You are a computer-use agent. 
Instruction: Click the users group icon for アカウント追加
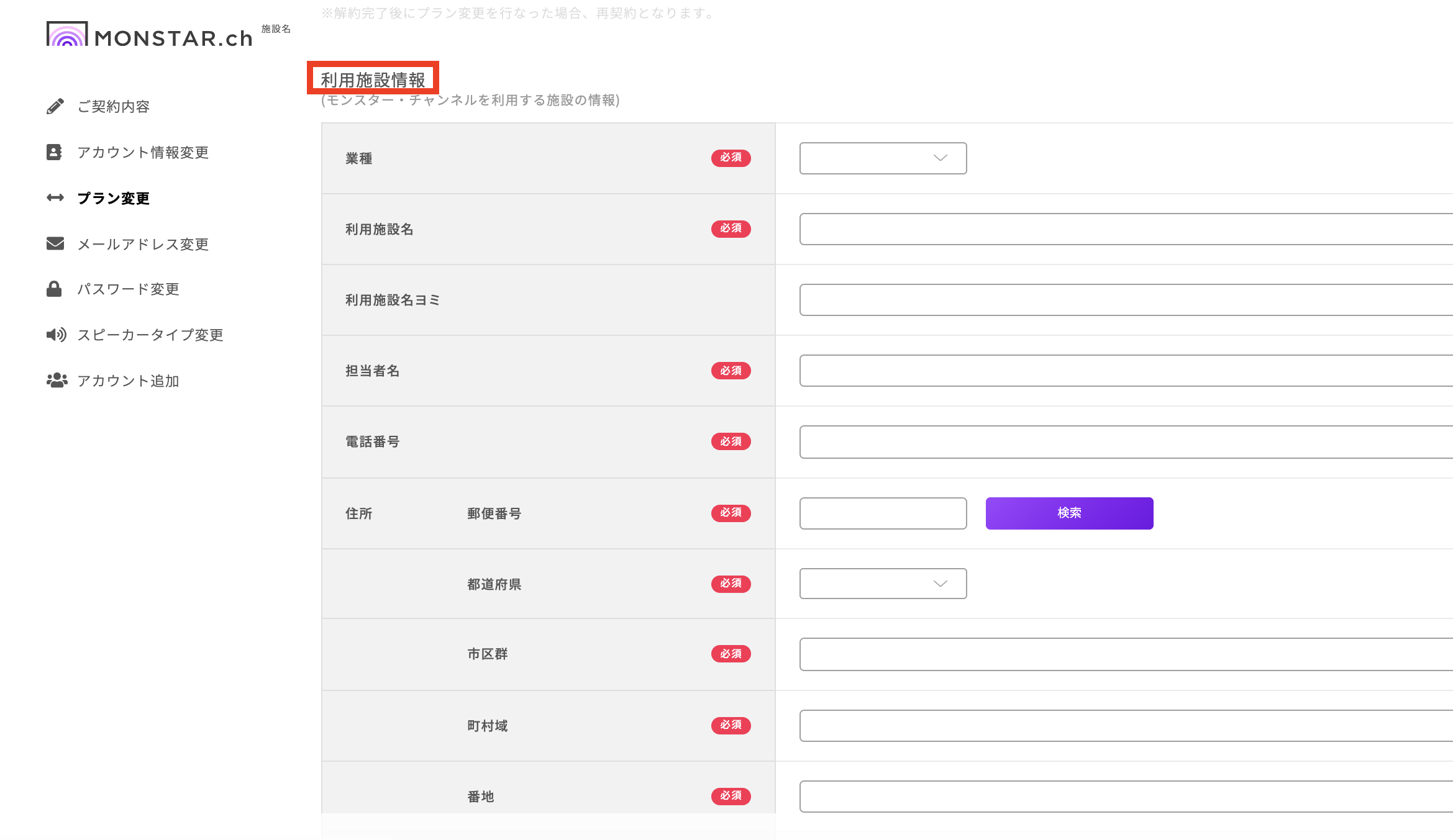(x=57, y=380)
